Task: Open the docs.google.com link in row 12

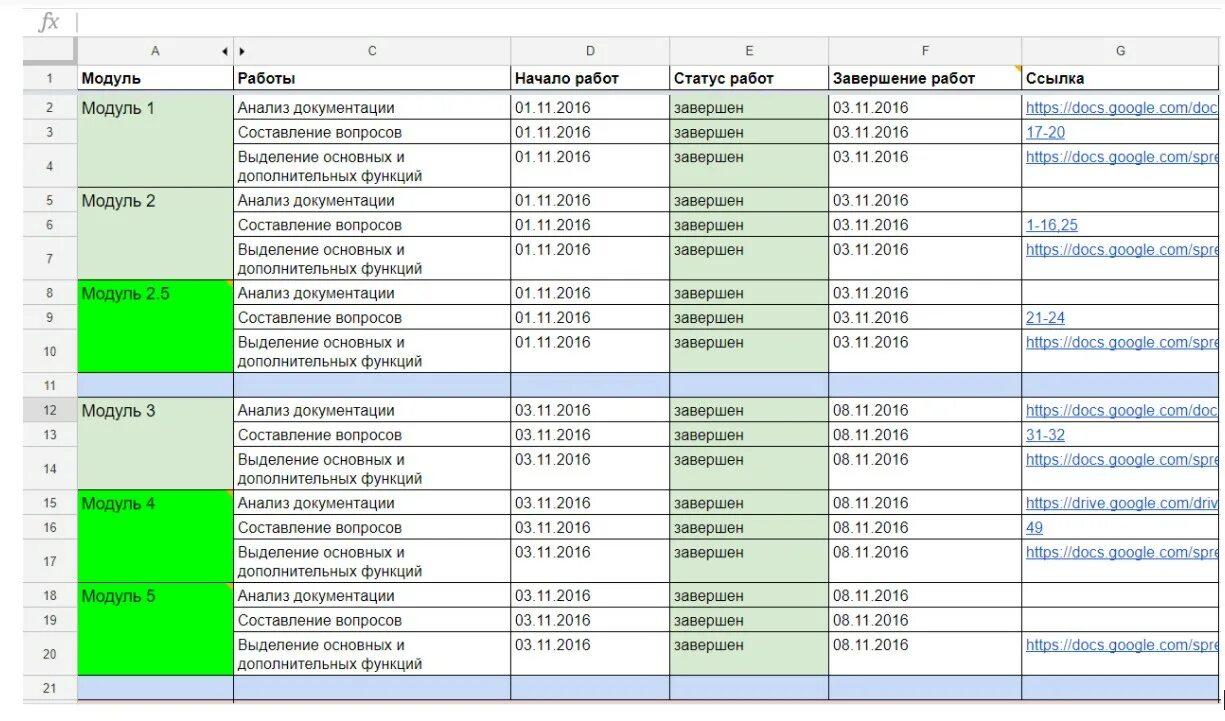Action: [x=1122, y=410]
